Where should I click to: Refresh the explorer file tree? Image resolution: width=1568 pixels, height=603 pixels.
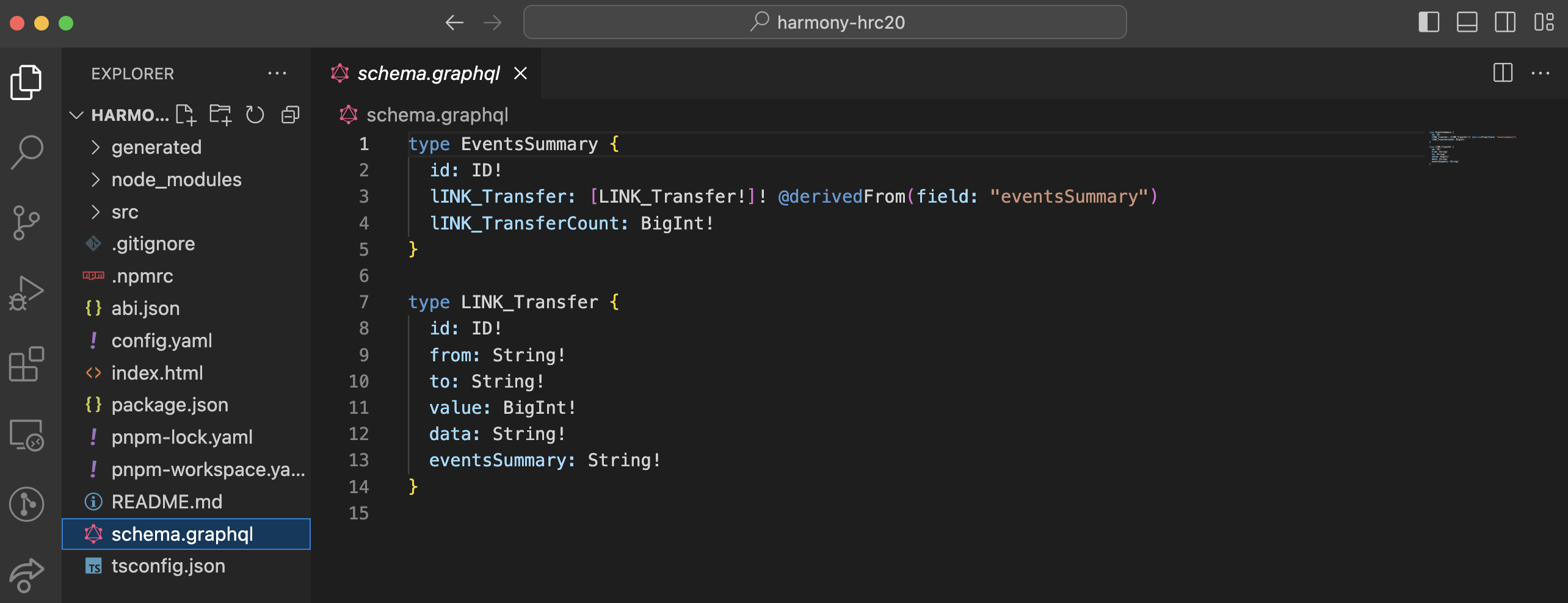tap(255, 115)
